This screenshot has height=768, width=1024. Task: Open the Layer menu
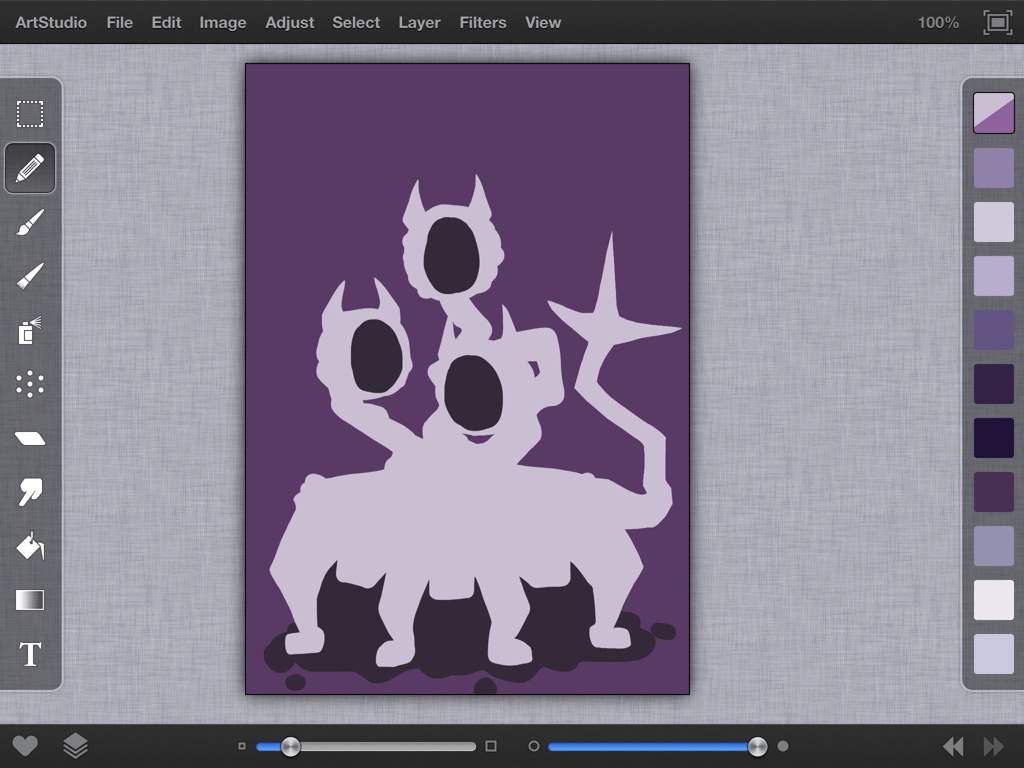(x=419, y=22)
